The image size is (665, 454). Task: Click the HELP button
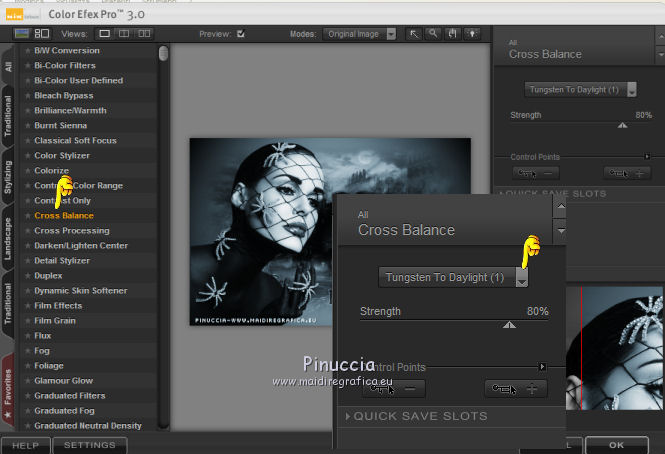pyautogui.click(x=25, y=445)
